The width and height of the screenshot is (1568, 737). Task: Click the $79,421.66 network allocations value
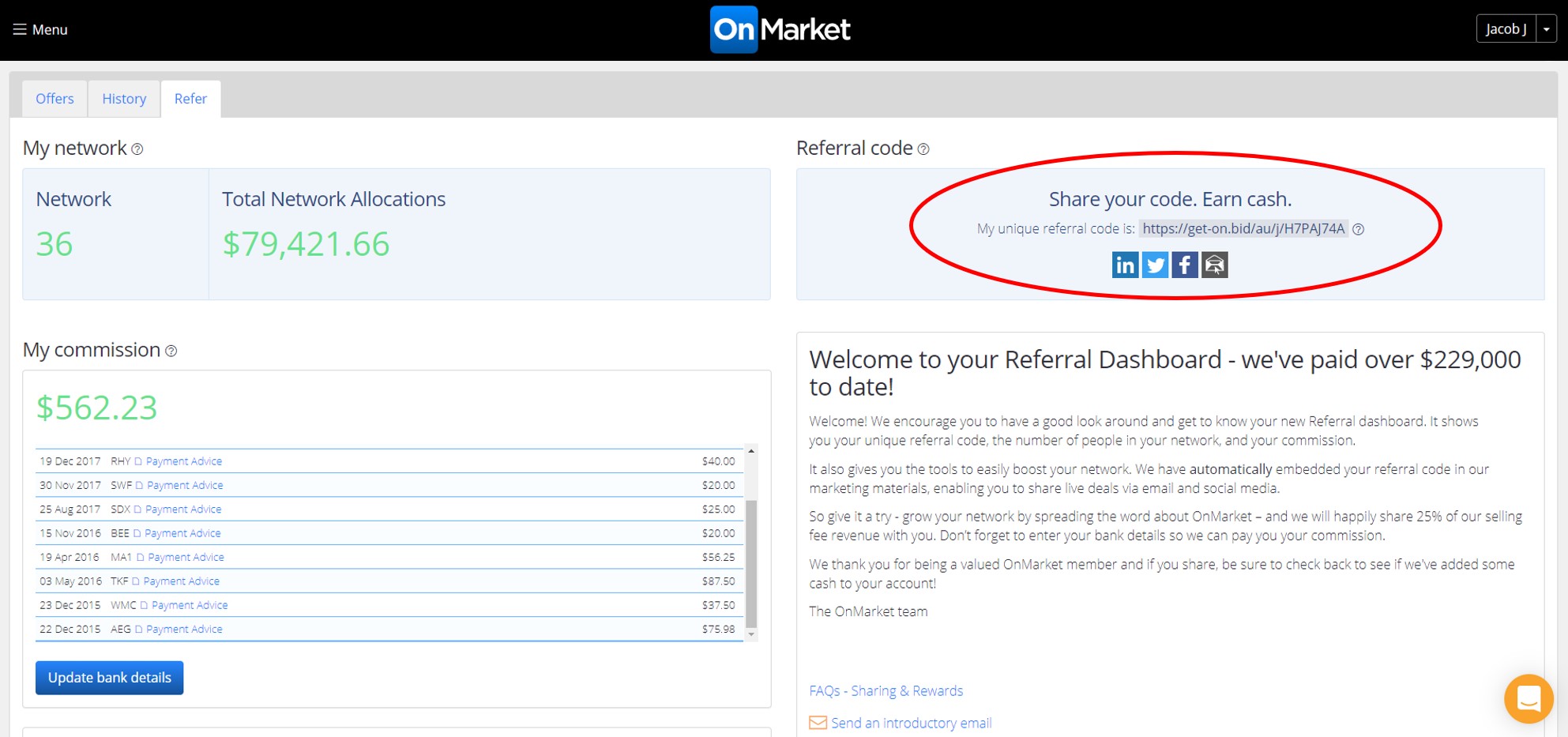click(x=306, y=244)
